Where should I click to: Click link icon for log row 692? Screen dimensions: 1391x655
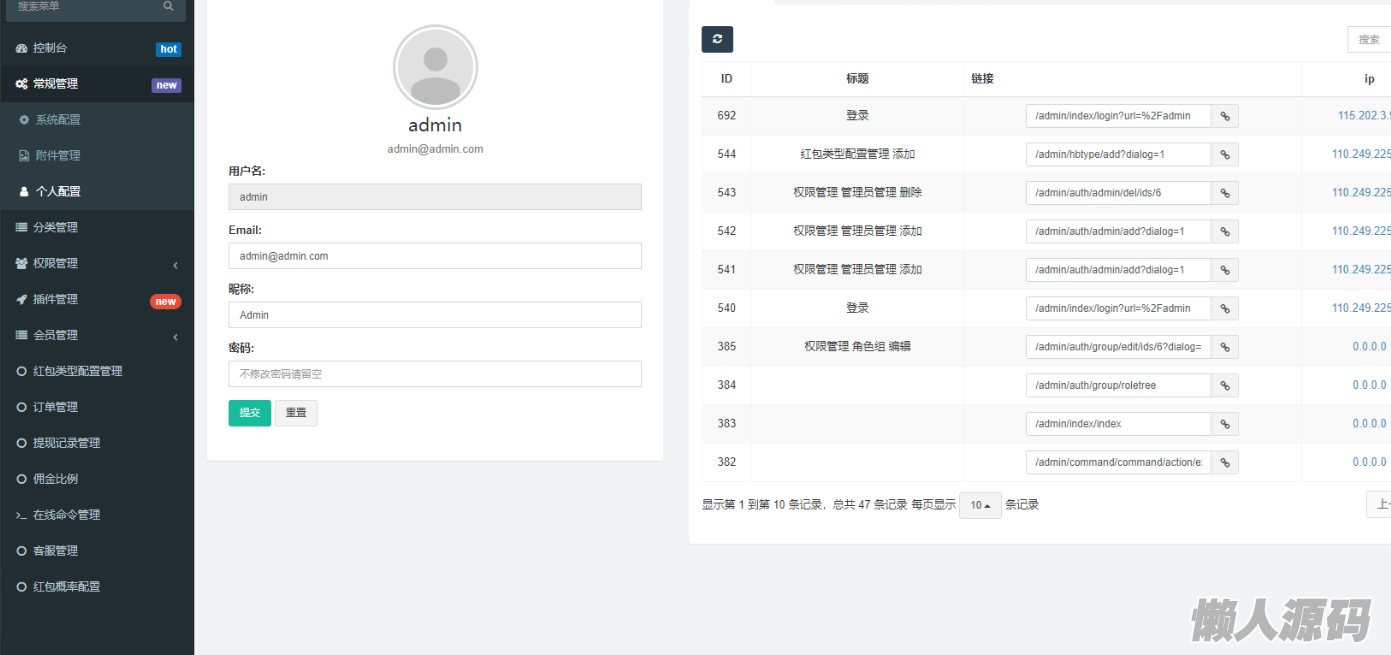(x=1224, y=116)
